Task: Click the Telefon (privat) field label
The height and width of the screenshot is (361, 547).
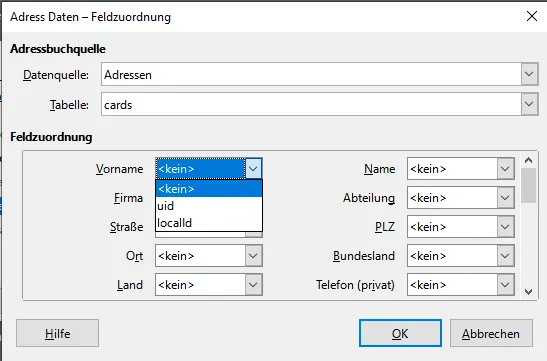Action: (x=355, y=285)
